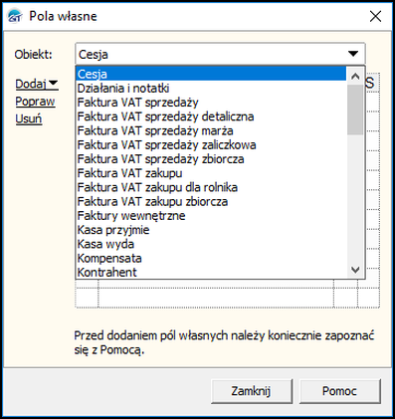Close the Pola własne dialog
Image resolution: width=395 pixels, height=419 pixels.
tap(375, 16)
